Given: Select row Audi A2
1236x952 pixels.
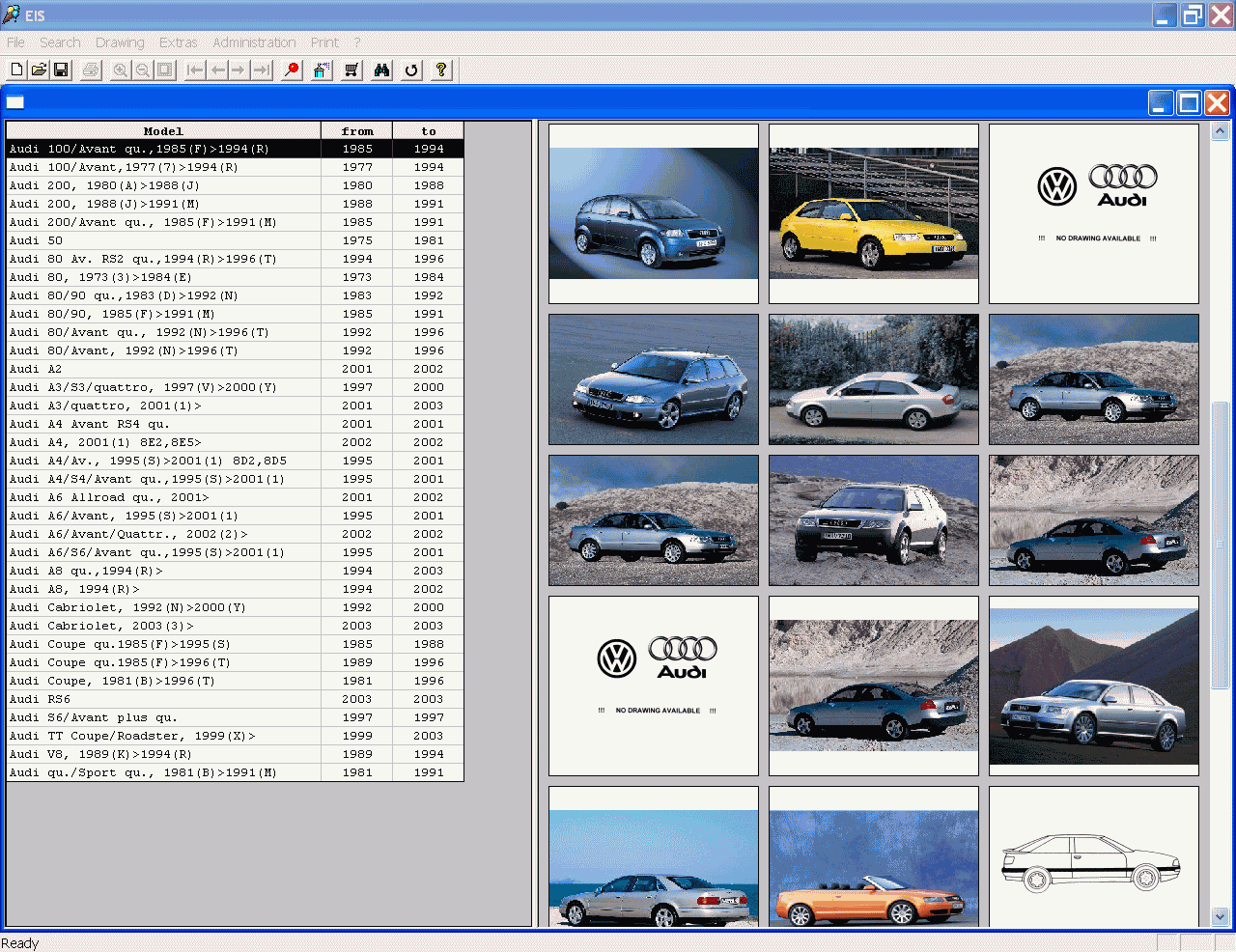Looking at the screenshot, I should point(235,369).
